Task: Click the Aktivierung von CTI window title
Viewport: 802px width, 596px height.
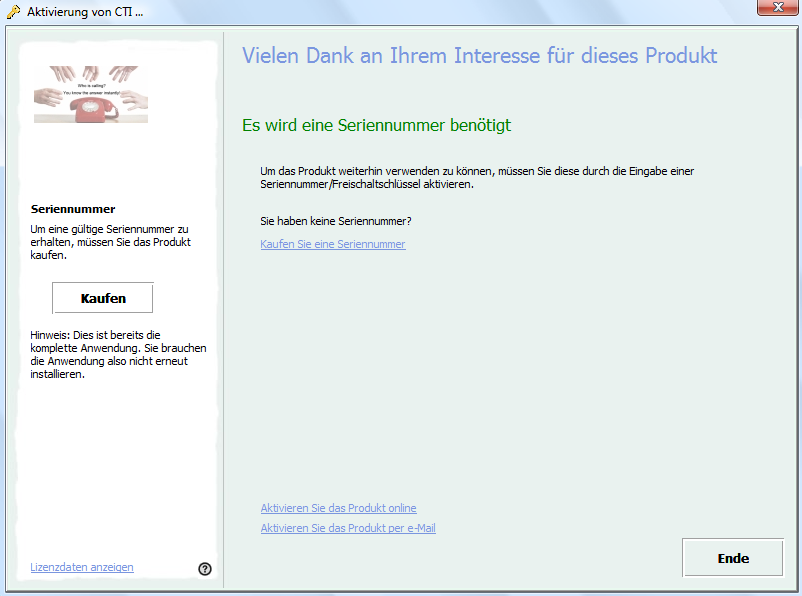Action: [x=84, y=12]
